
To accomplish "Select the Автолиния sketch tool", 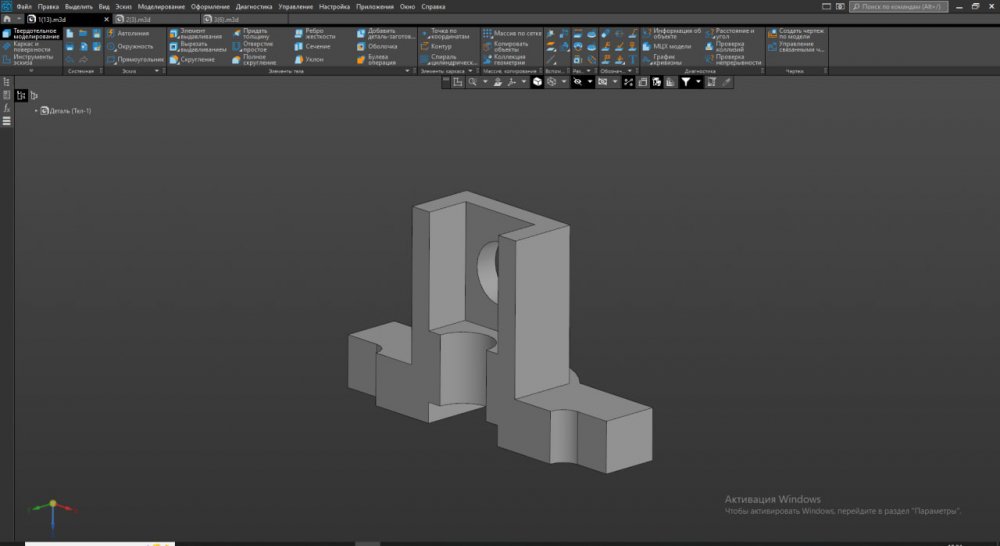I will (x=133, y=33).
